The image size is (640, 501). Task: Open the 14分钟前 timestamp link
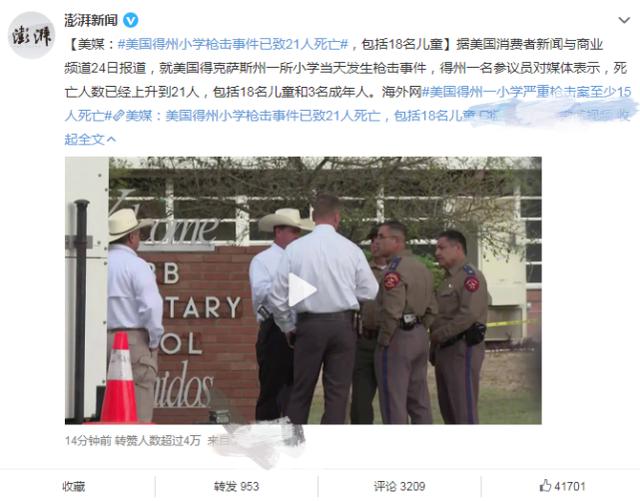point(88,441)
